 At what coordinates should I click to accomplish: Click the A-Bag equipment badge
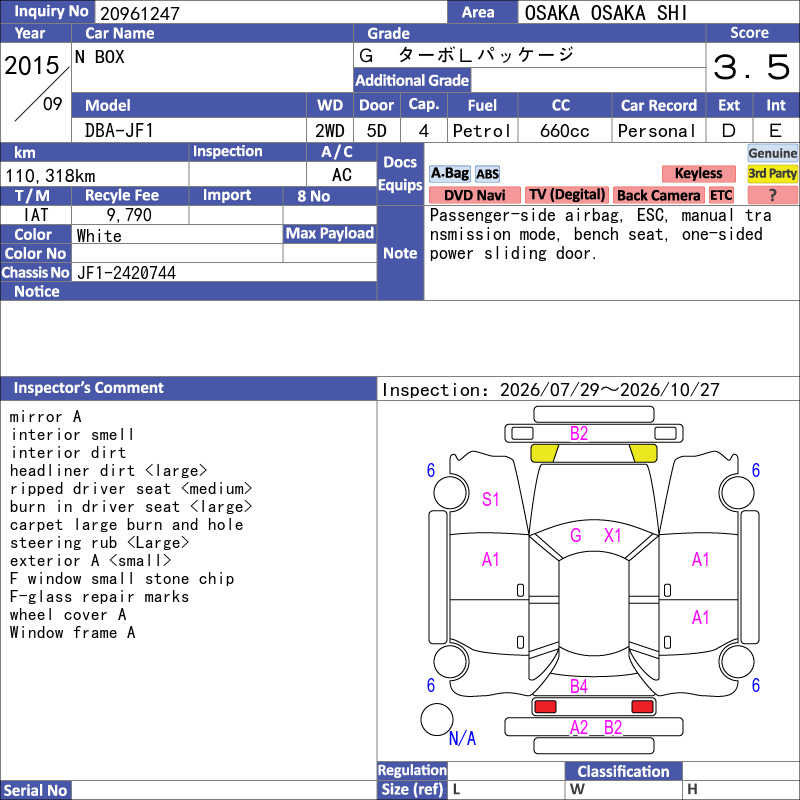coord(449,173)
